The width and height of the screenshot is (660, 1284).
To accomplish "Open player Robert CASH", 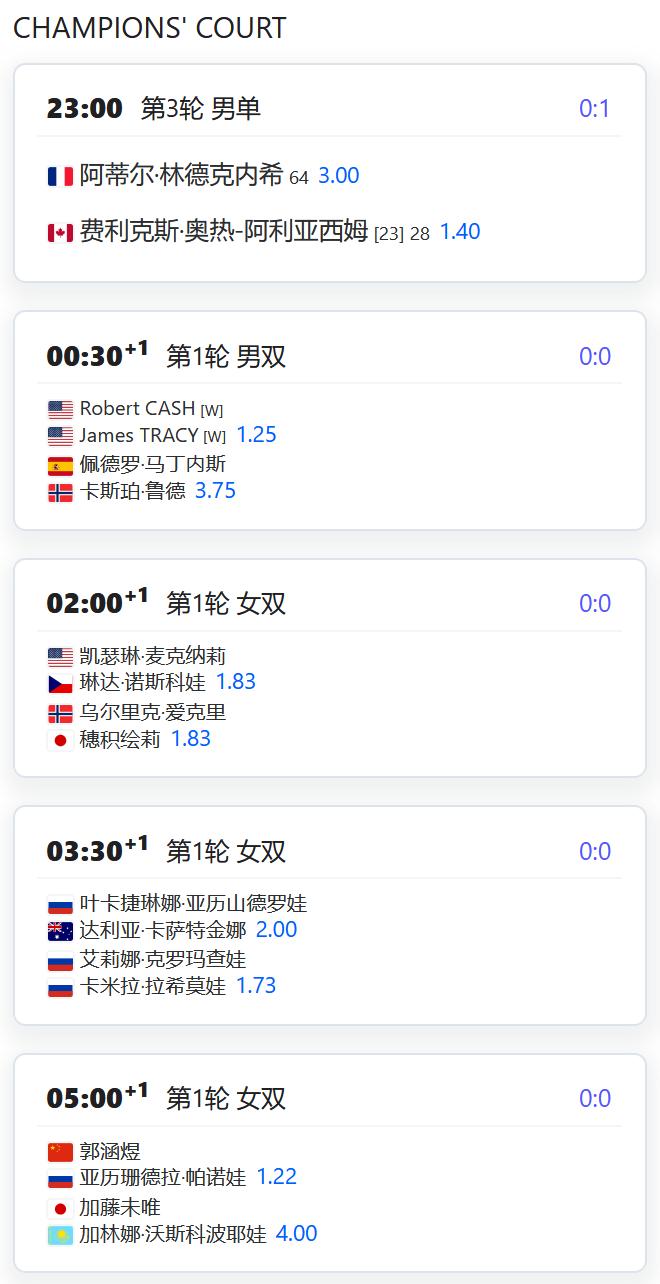I will point(137,408).
